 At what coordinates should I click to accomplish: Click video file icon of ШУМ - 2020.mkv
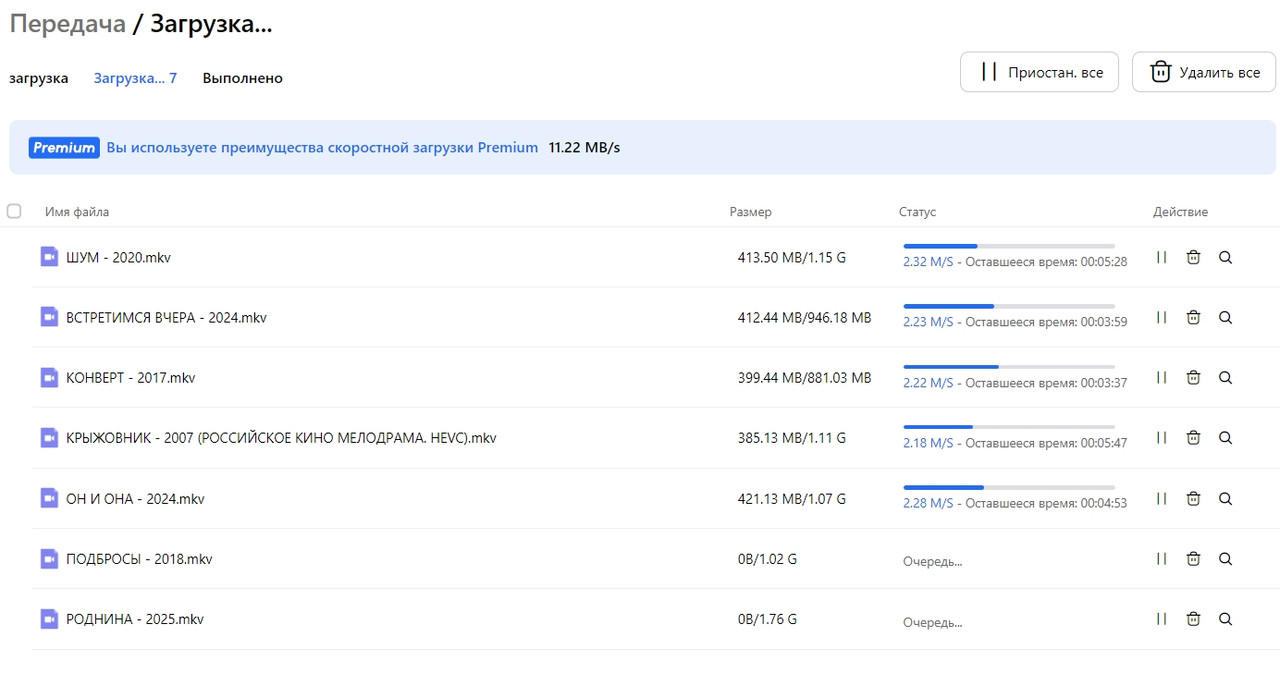[x=49, y=257]
